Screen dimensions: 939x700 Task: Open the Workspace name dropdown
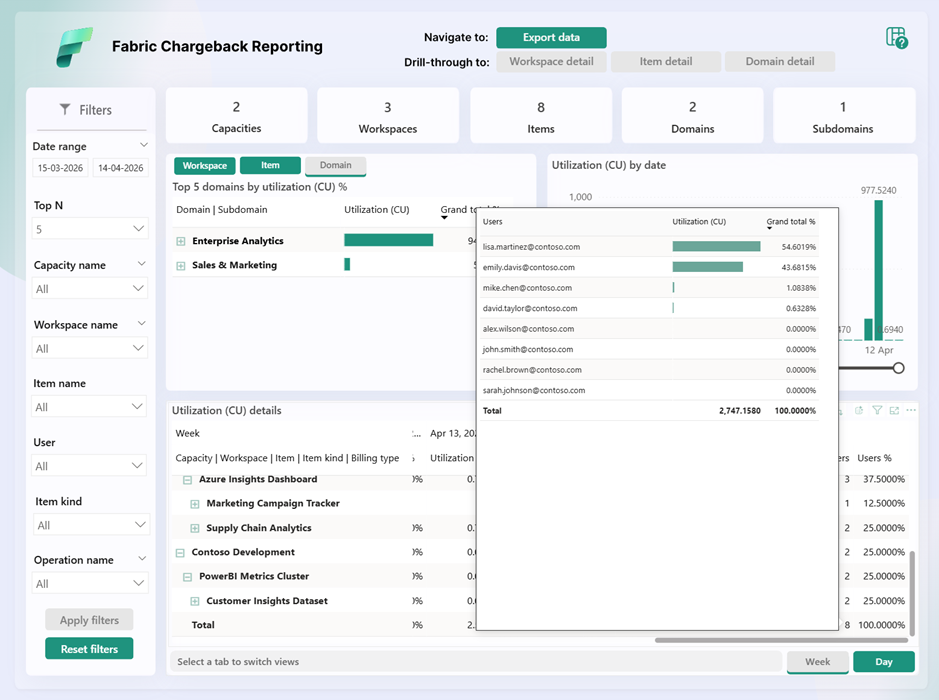pyautogui.click(x=90, y=349)
